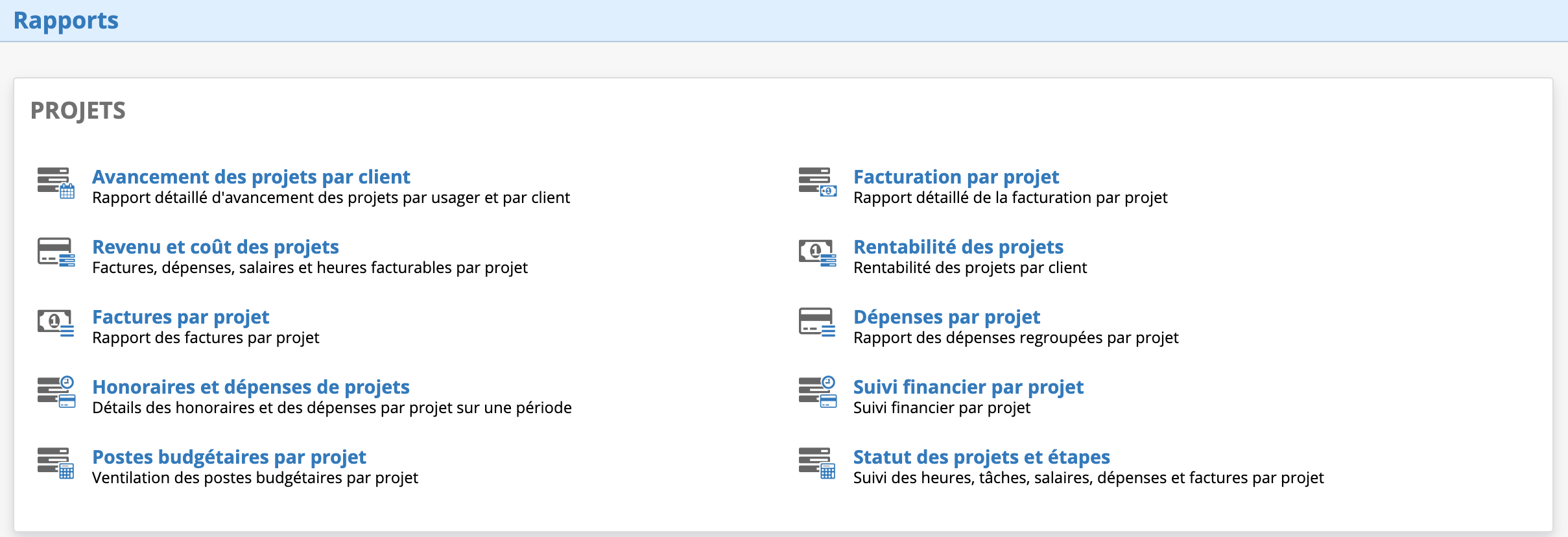1568x537 pixels.
Task: Open Revenu et coût des projets report
Action: [215, 246]
